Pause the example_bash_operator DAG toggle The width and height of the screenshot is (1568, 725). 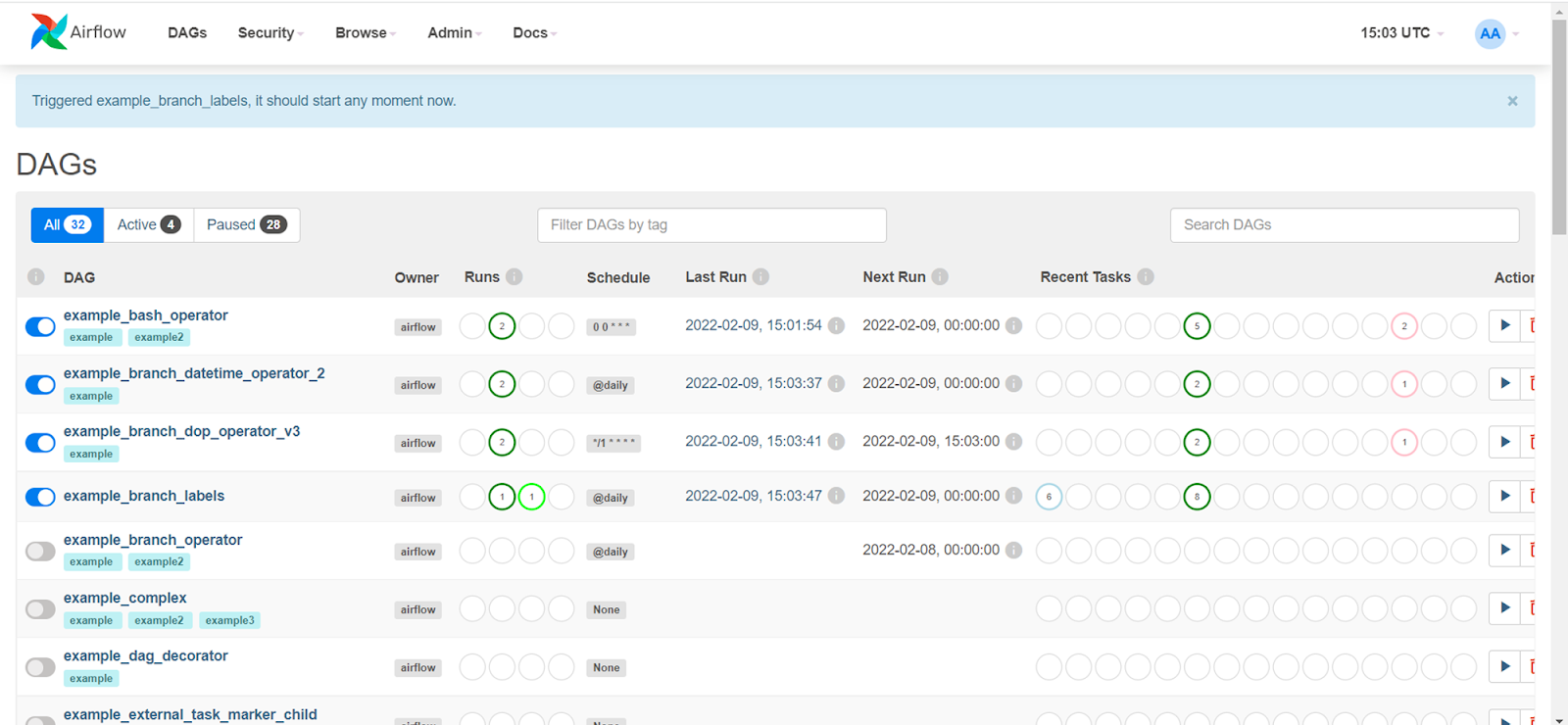[40, 326]
